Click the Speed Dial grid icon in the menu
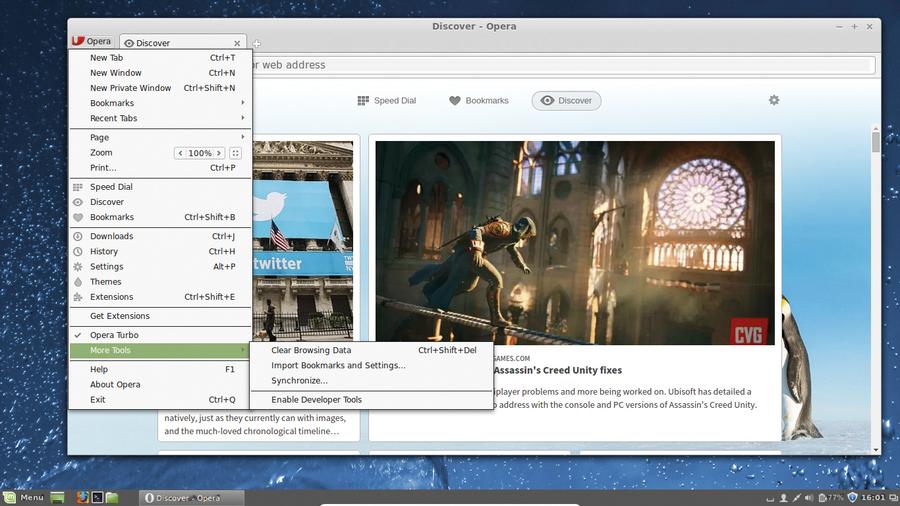The height and width of the screenshot is (506, 900). coord(78,187)
